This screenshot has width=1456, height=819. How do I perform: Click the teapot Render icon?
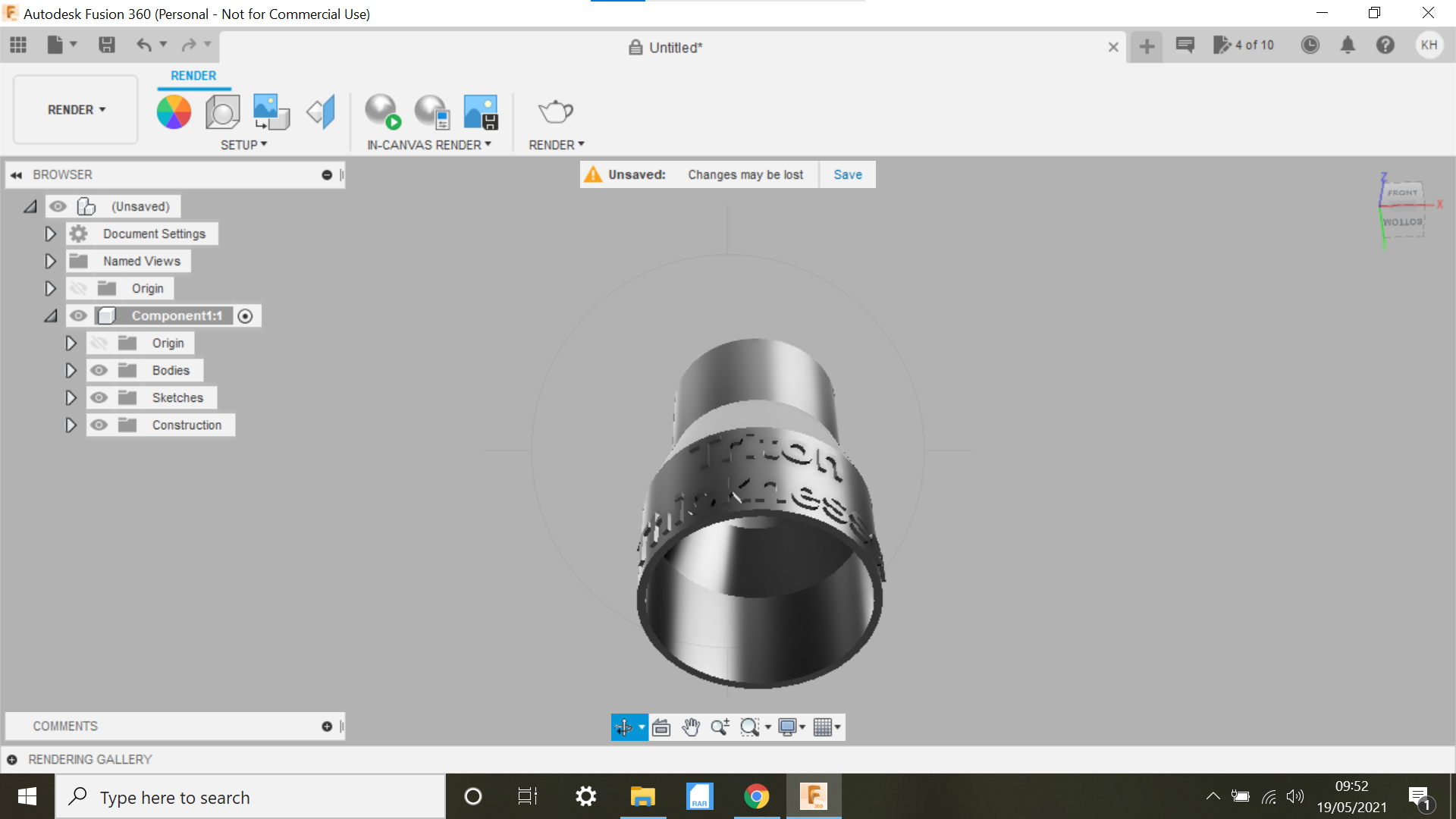tap(556, 111)
